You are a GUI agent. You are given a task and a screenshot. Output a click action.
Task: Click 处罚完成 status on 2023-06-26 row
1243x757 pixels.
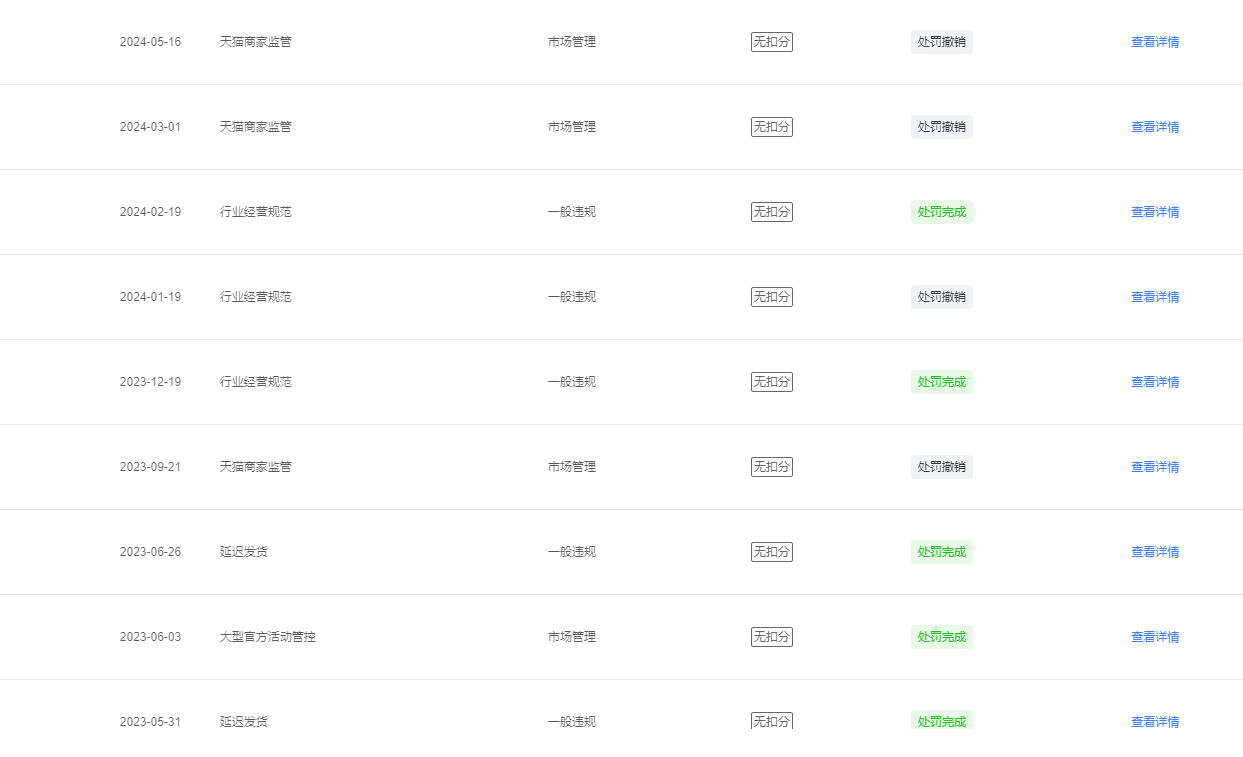click(x=942, y=552)
